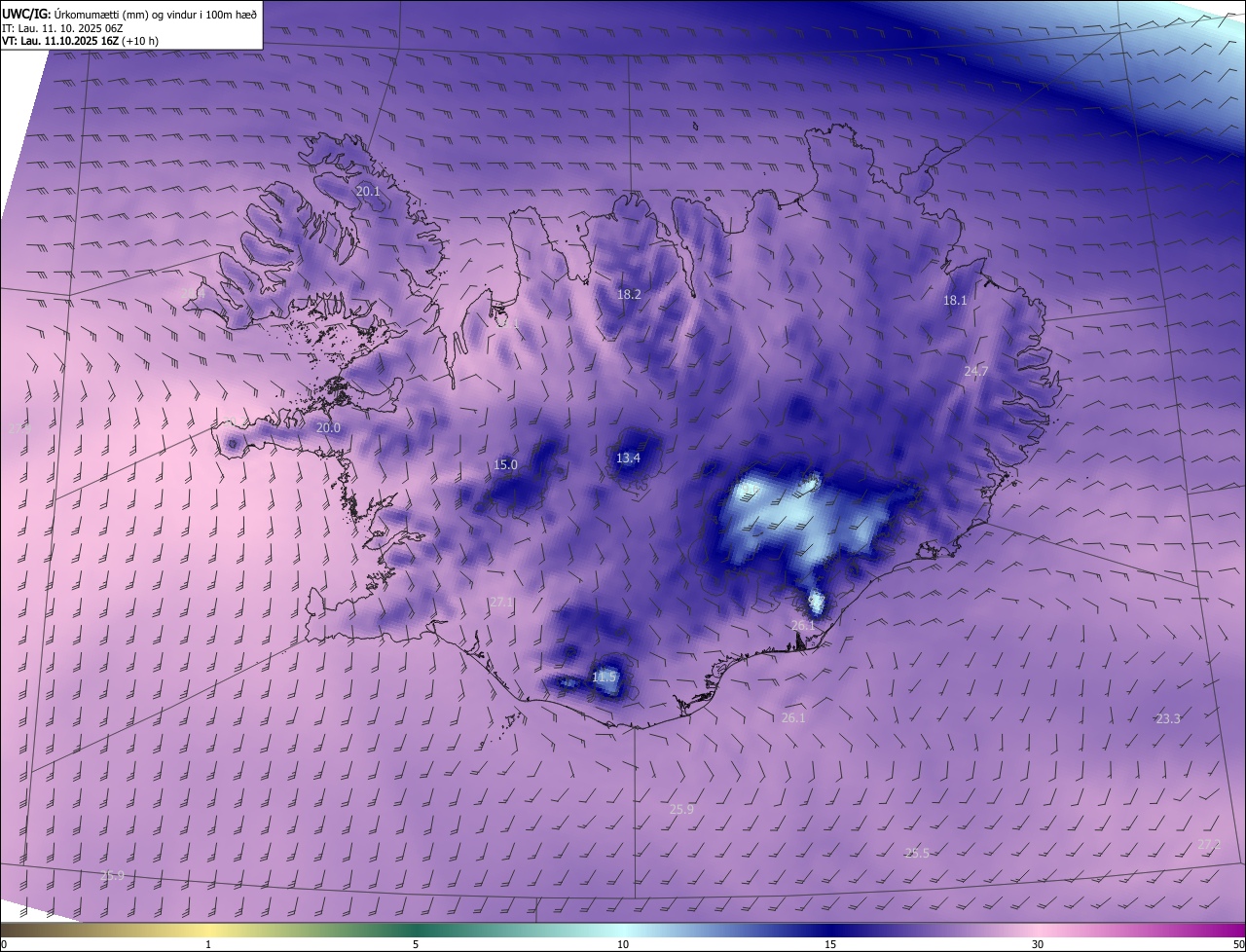Select the valid time line 'VT: Lau. 11.10.2025 16Z'
Image resolution: width=1246 pixels, height=952 pixels.
point(60,41)
